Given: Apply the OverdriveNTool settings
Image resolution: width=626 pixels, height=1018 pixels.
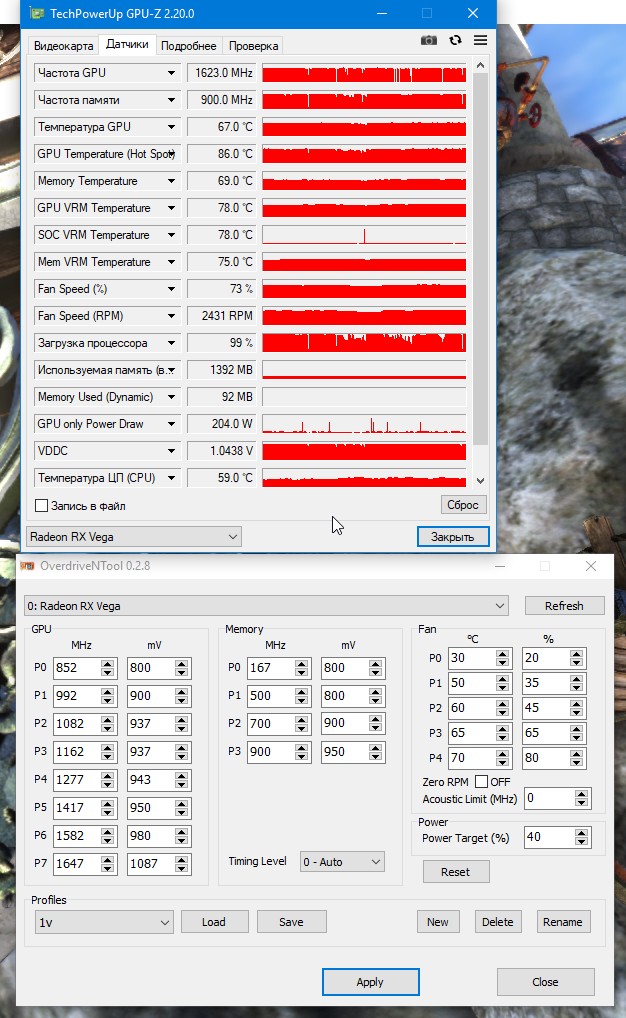Looking at the screenshot, I should [x=370, y=982].
